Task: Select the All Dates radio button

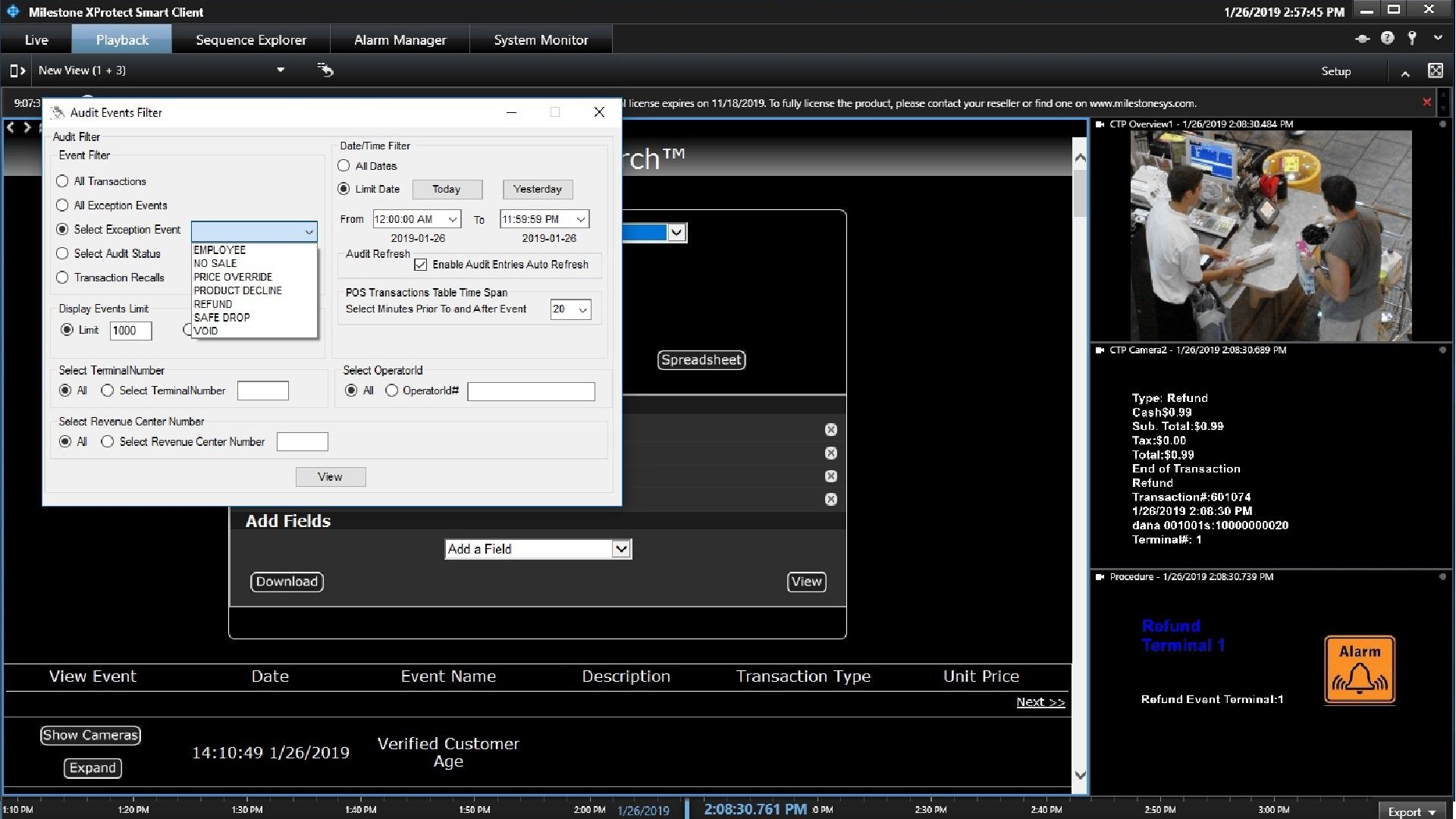Action: pos(344,166)
